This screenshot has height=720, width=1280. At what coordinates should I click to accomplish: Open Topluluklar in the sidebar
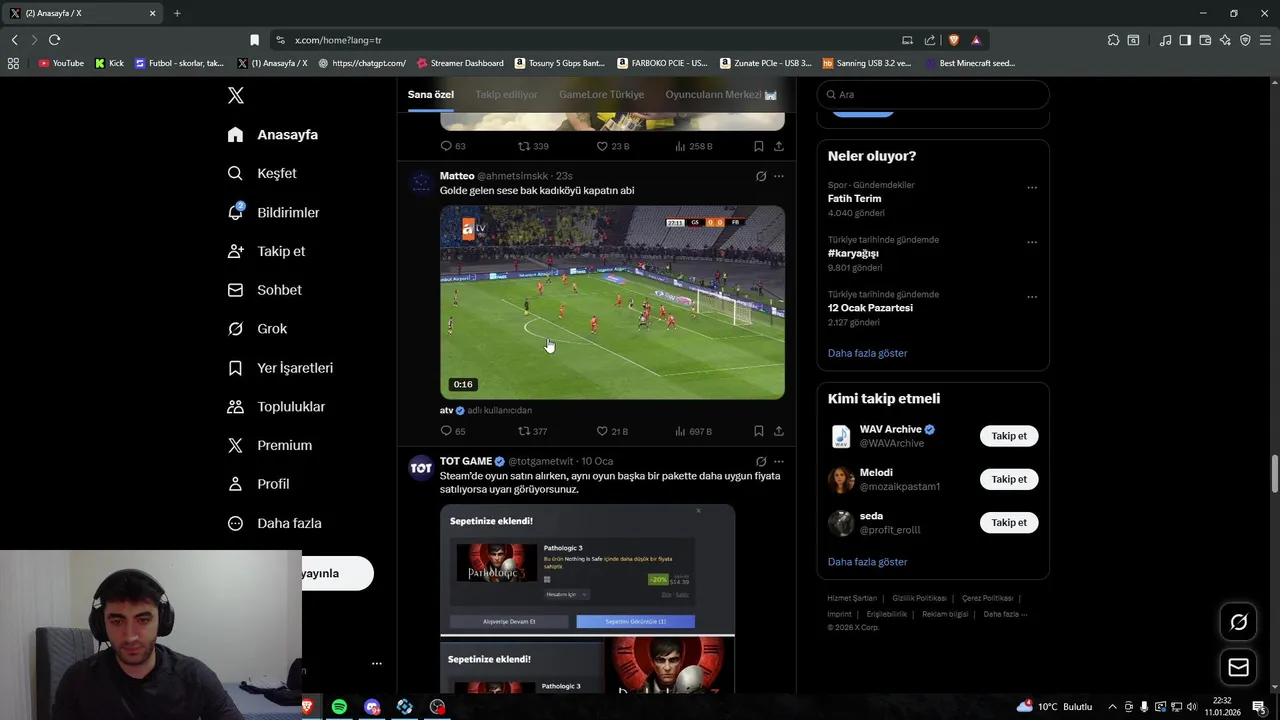coord(276,407)
